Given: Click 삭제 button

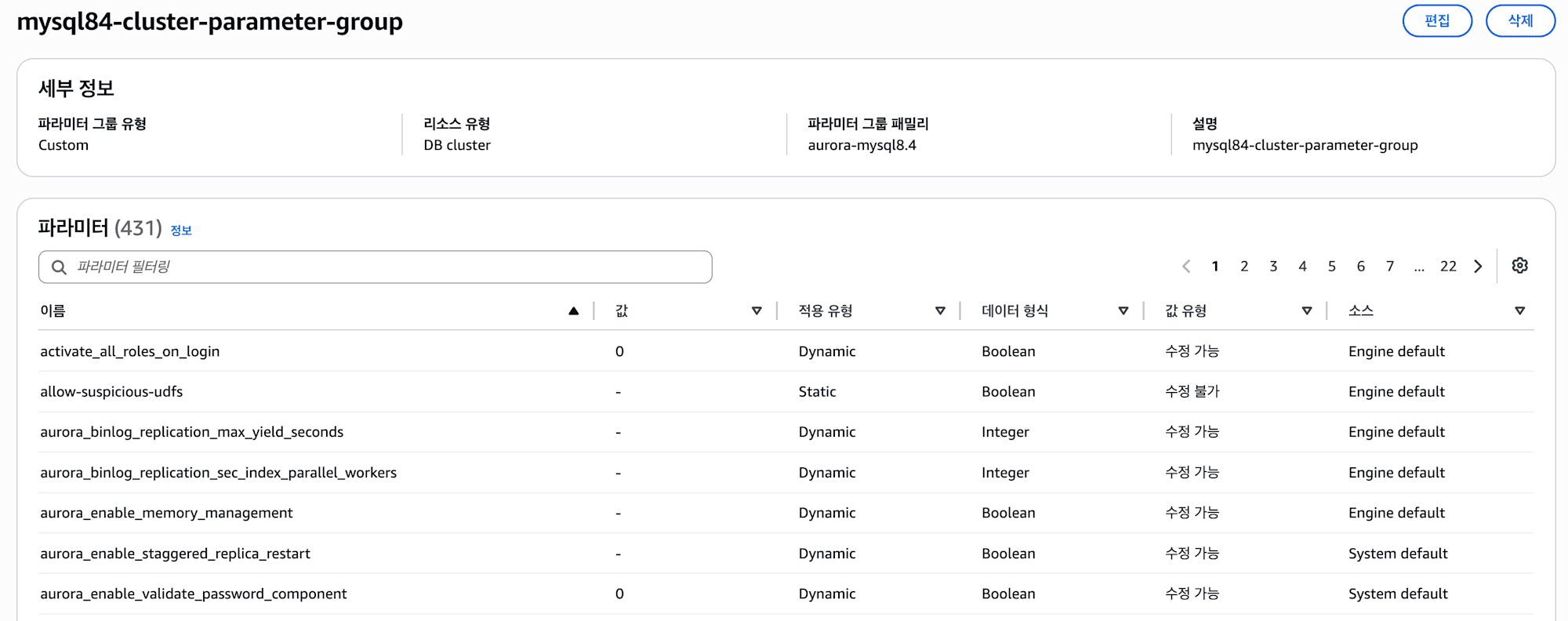Looking at the screenshot, I should pyautogui.click(x=1520, y=20).
